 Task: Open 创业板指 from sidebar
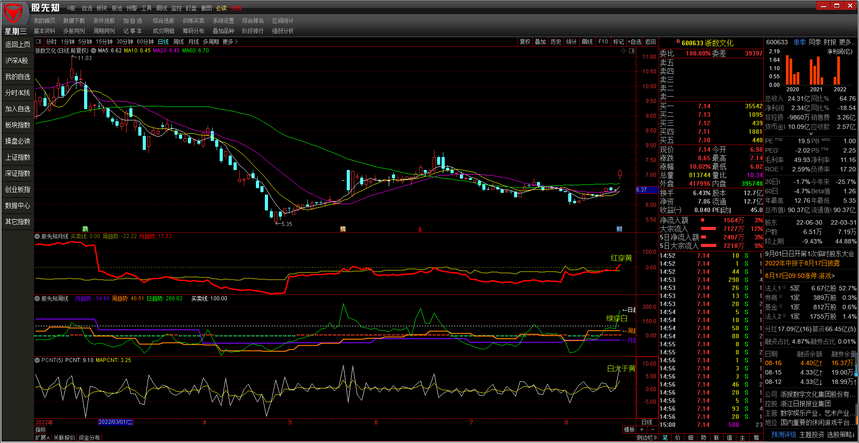tap(18, 189)
